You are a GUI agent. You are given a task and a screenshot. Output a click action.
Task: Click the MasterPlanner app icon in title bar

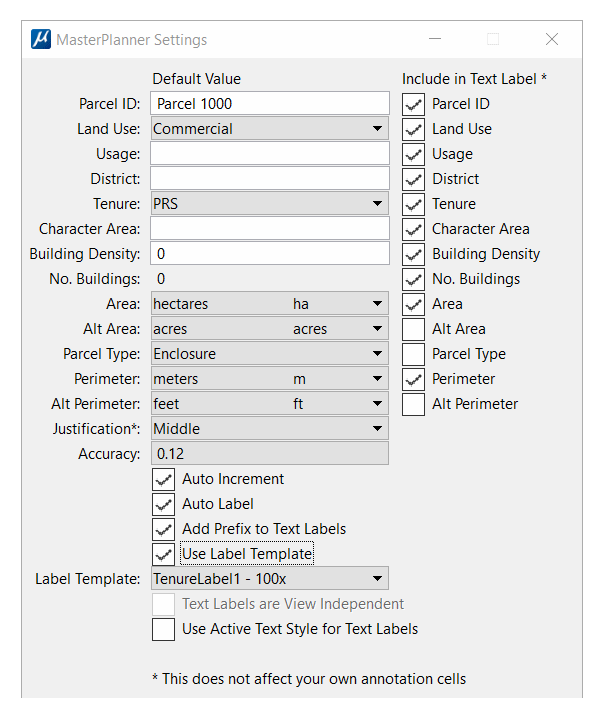click(x=41, y=39)
